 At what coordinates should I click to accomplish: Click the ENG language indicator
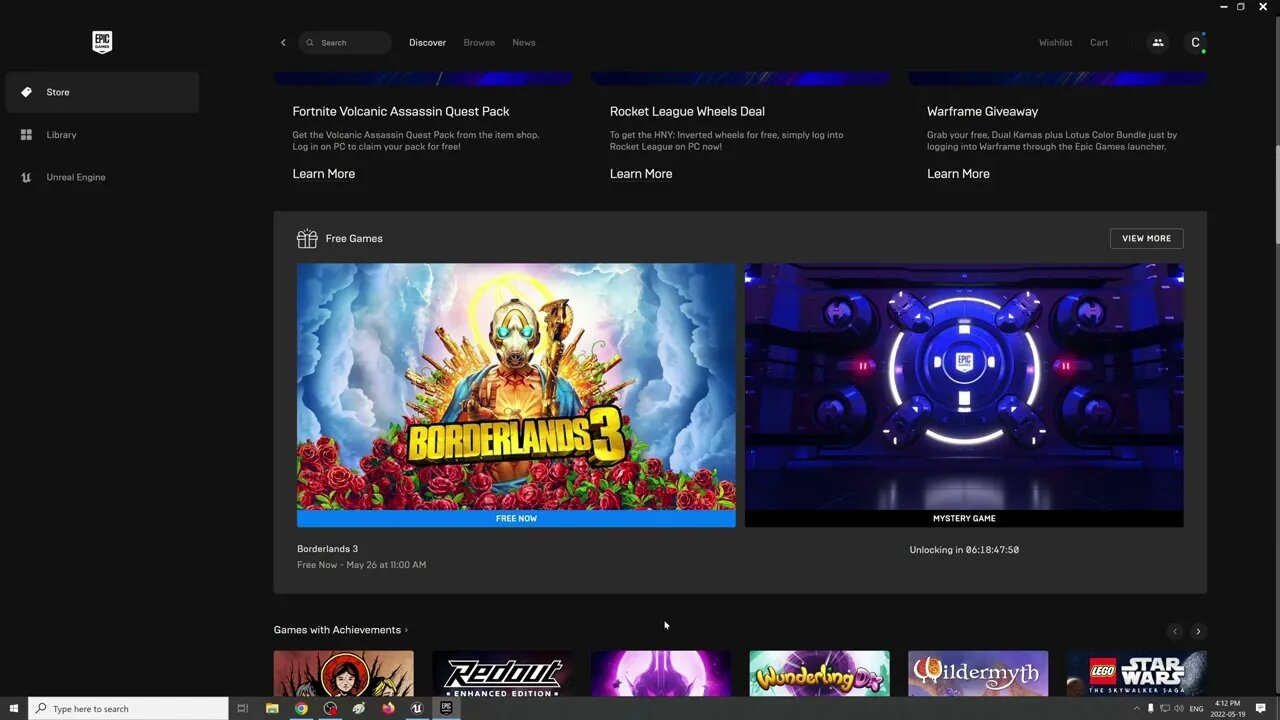pyautogui.click(x=1196, y=708)
